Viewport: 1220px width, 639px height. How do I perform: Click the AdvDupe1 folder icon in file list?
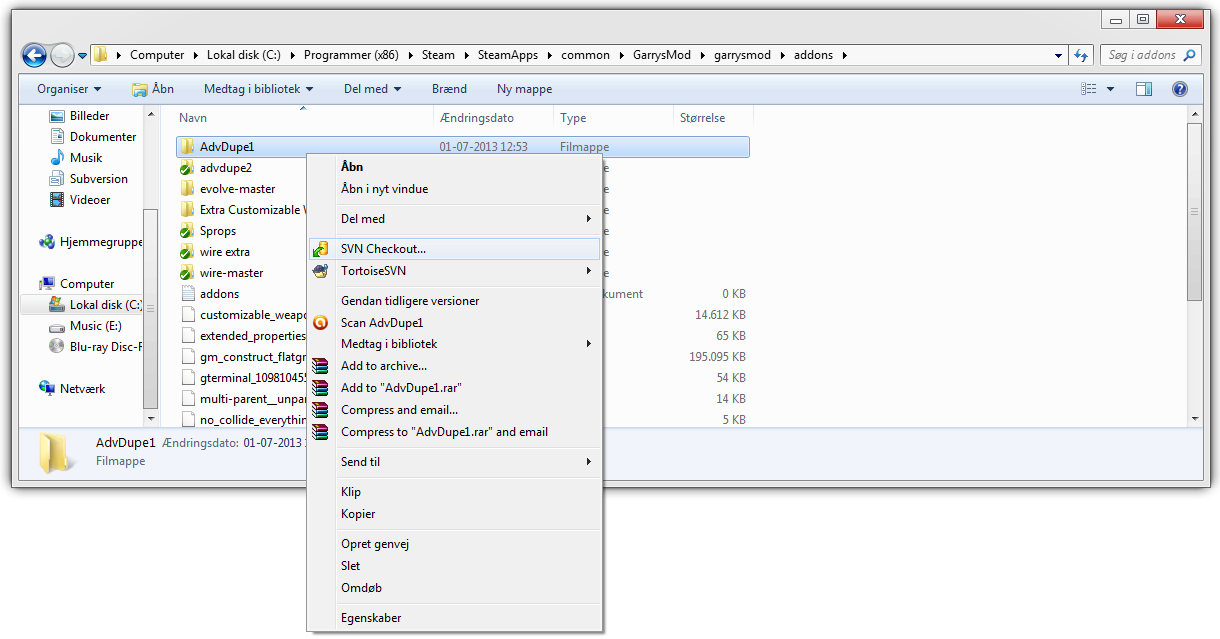187,147
